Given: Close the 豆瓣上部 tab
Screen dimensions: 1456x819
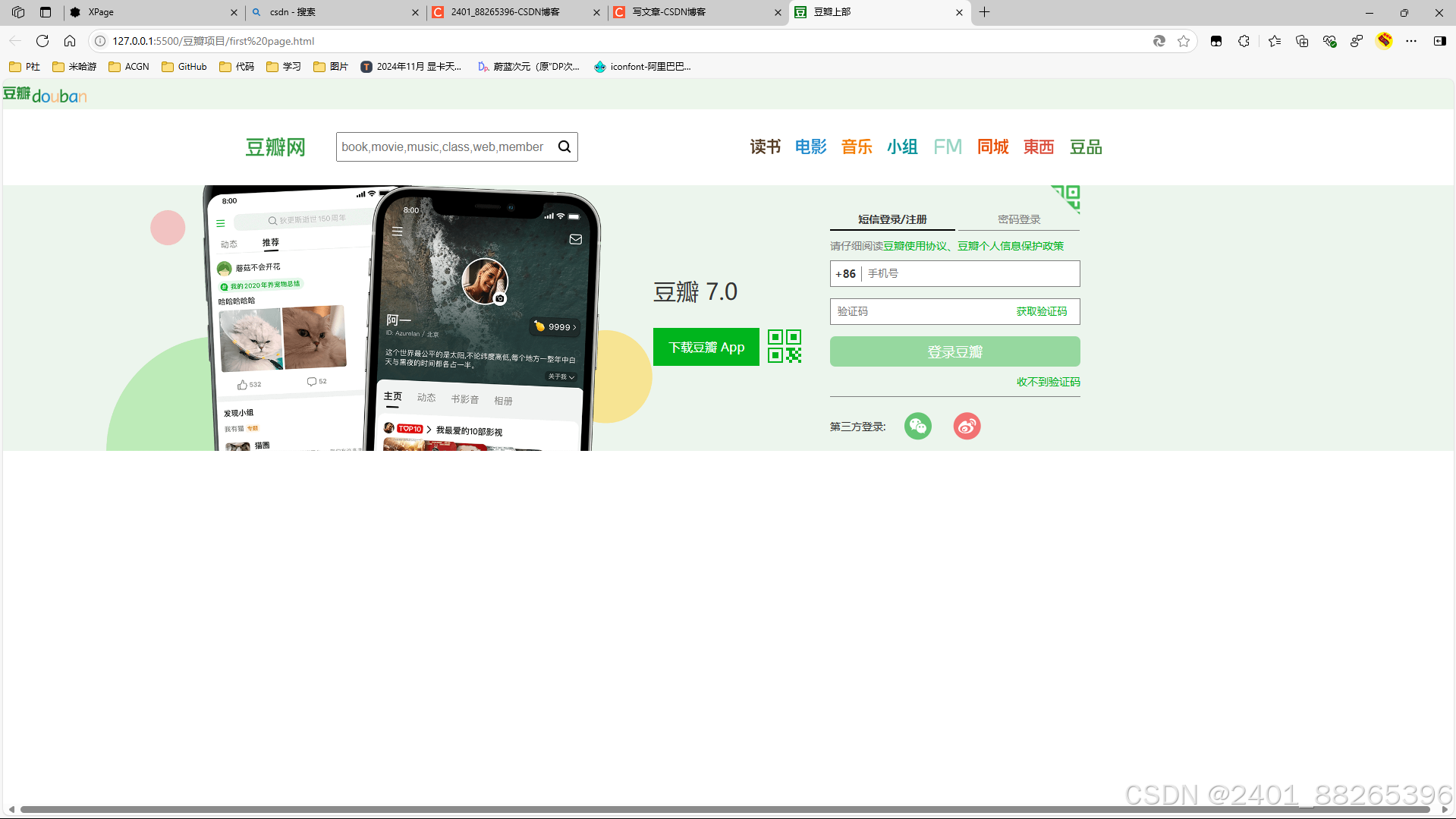Looking at the screenshot, I should tap(959, 12).
